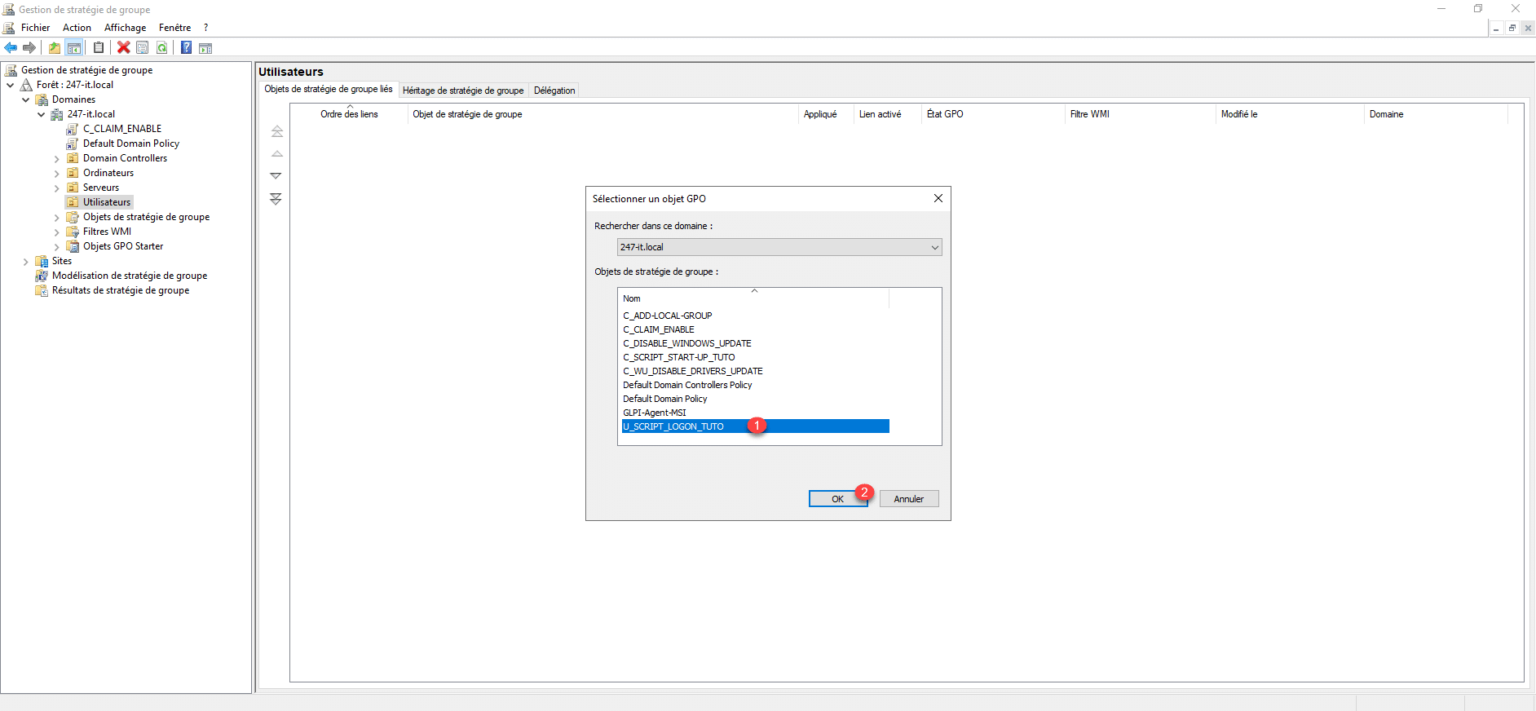The image size is (1536, 711).
Task: Click the move link to top arrow
Action: pos(277,132)
